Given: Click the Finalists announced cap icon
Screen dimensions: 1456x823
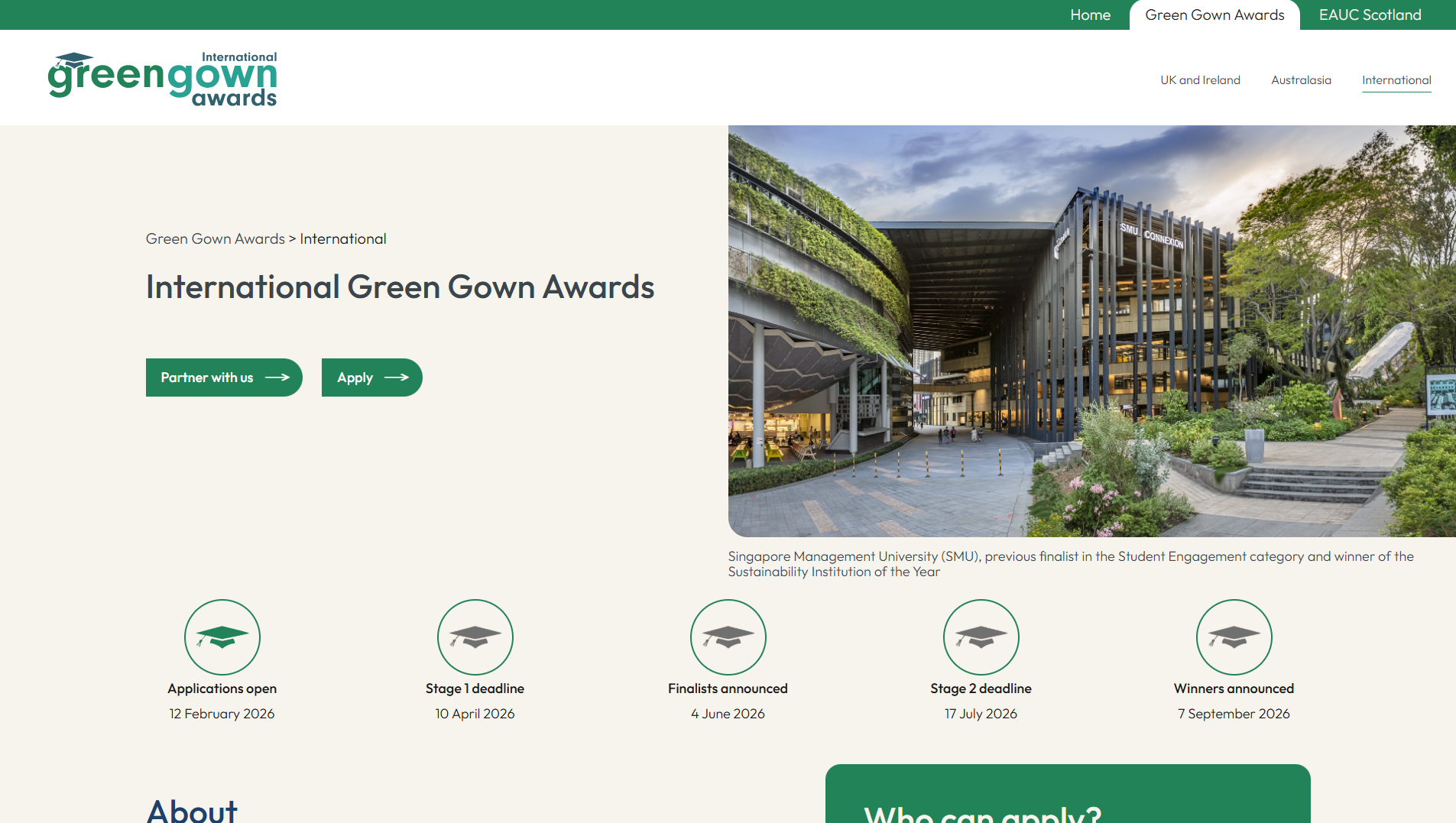Looking at the screenshot, I should tap(728, 637).
